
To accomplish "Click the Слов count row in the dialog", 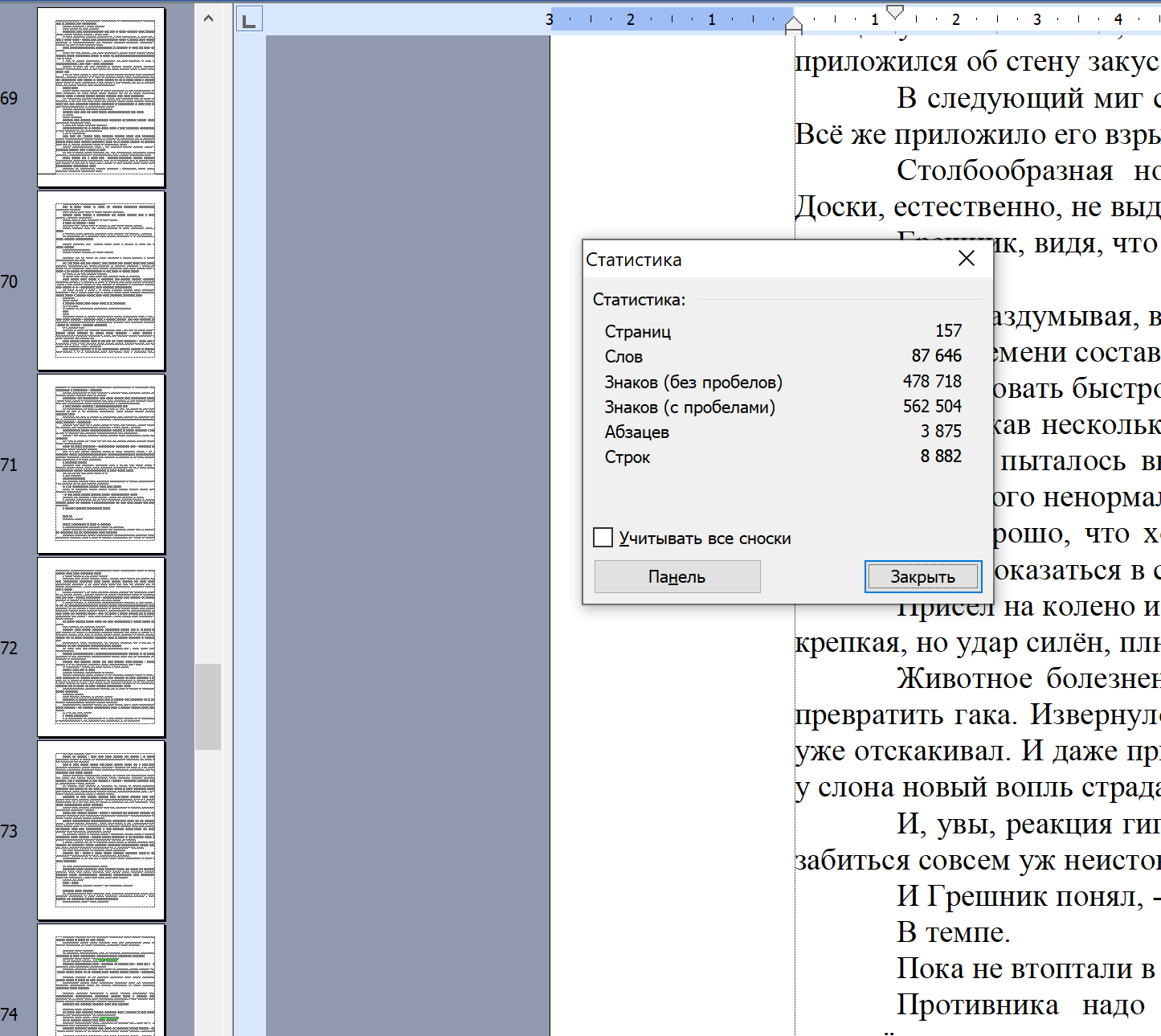I will pyautogui.click(x=783, y=356).
